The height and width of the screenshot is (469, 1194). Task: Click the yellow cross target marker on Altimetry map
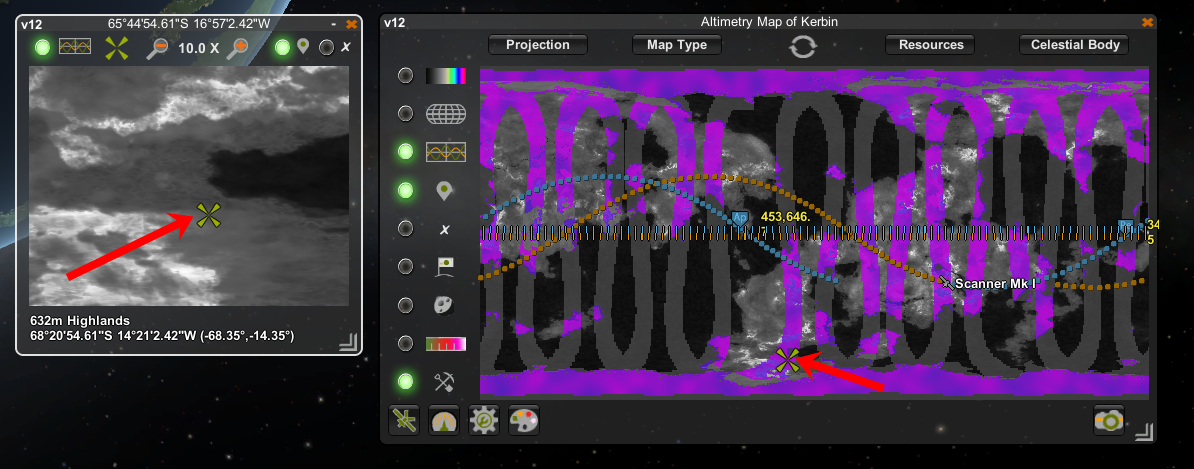pos(787,361)
